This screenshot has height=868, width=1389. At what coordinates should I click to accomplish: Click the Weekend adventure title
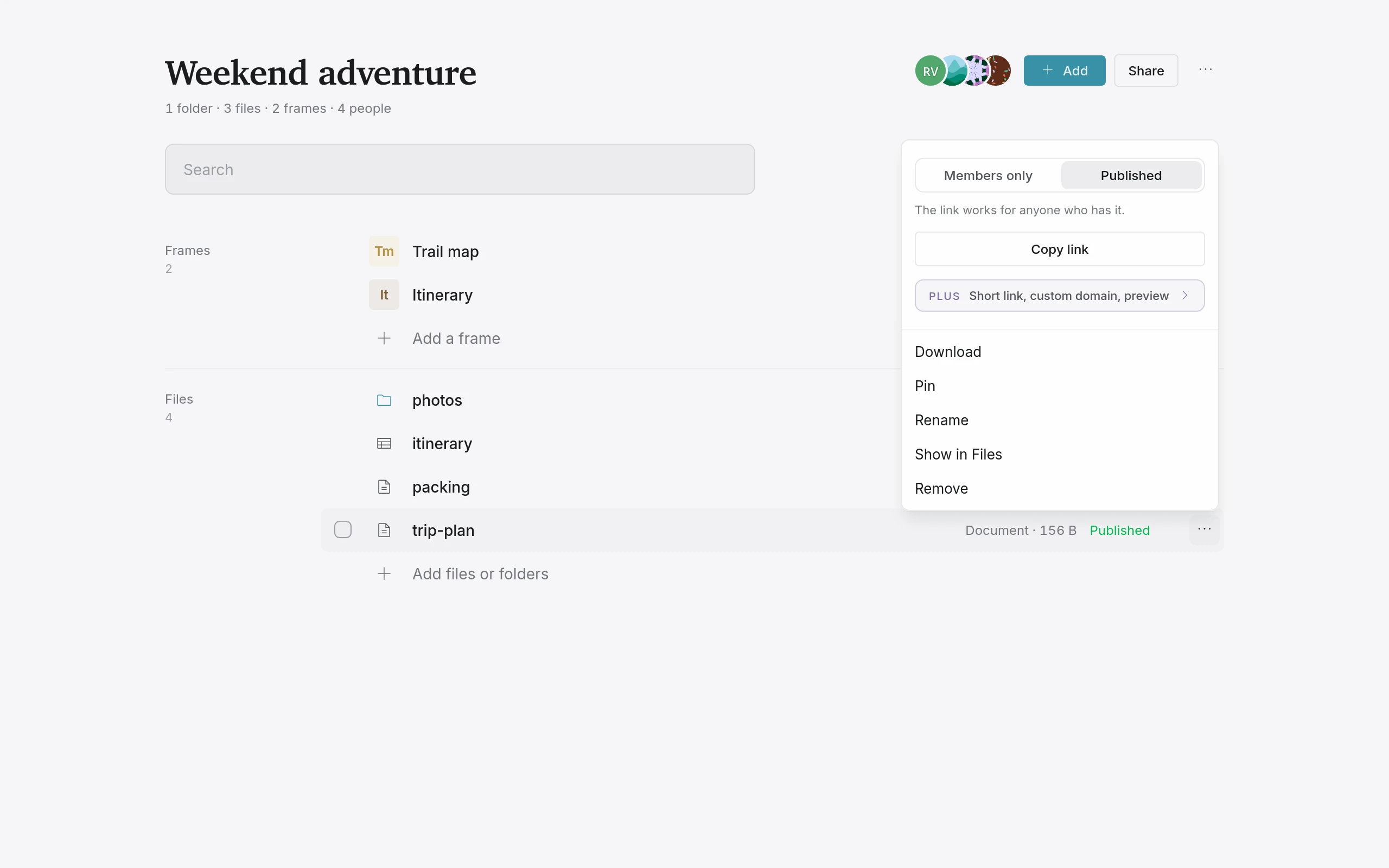tap(321, 73)
